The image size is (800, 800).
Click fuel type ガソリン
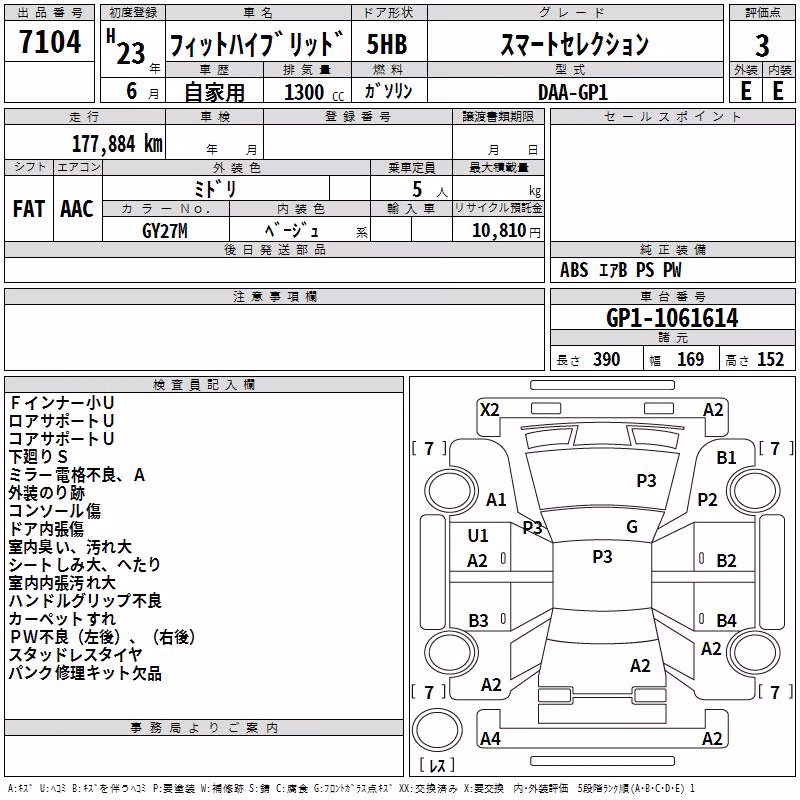pos(388,91)
